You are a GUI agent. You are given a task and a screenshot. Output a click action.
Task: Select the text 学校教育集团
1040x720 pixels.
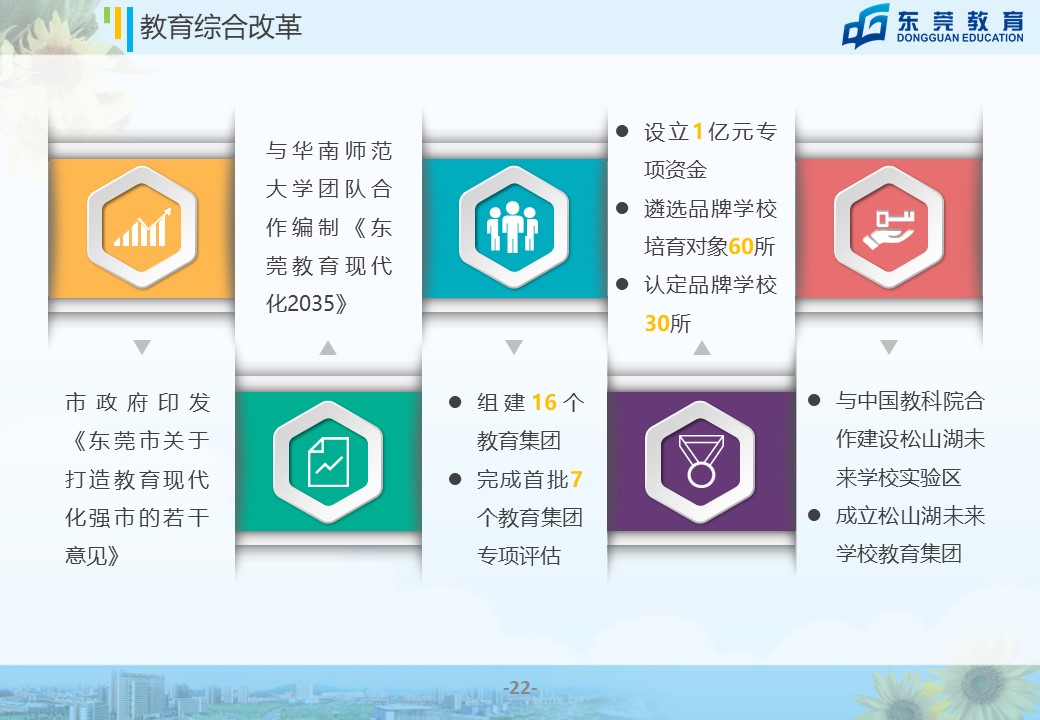[x=899, y=554]
